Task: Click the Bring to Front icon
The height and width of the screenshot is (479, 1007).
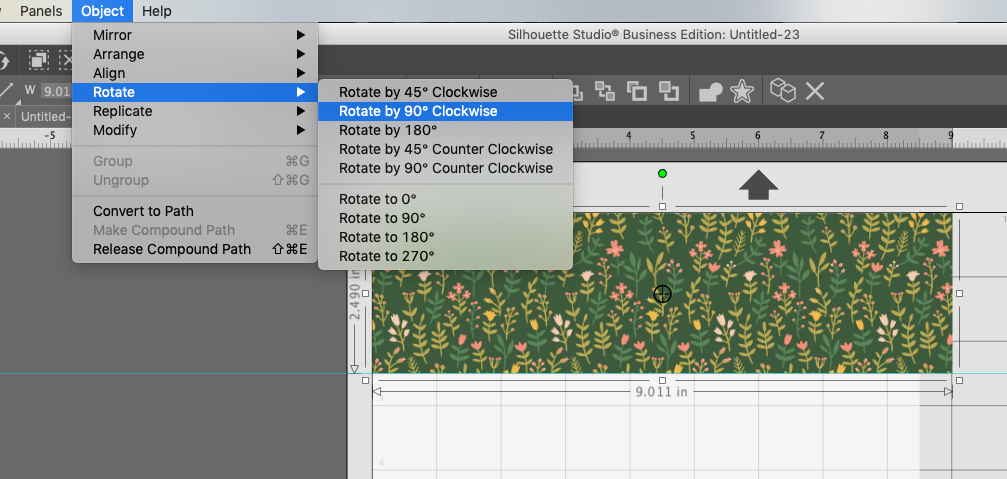Action: 636,91
